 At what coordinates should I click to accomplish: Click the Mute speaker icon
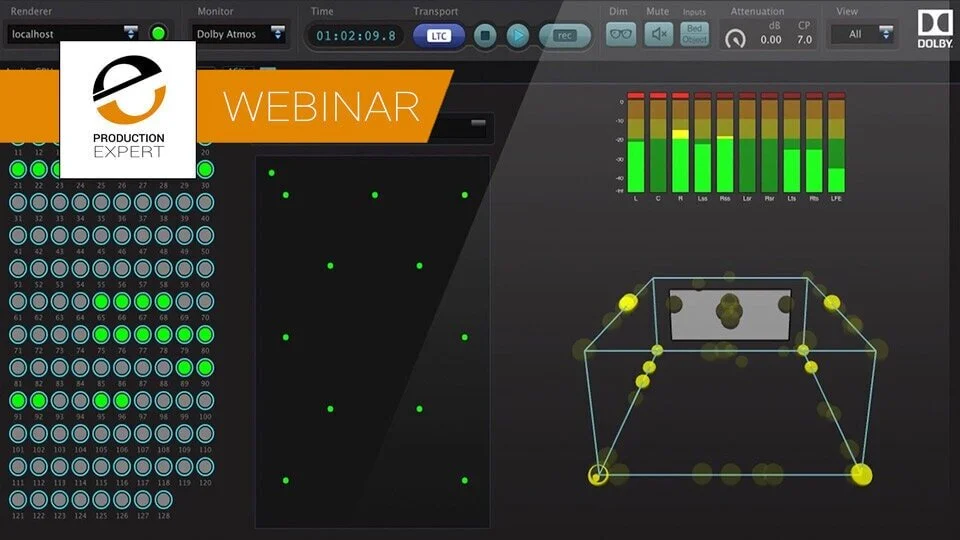(x=658, y=34)
